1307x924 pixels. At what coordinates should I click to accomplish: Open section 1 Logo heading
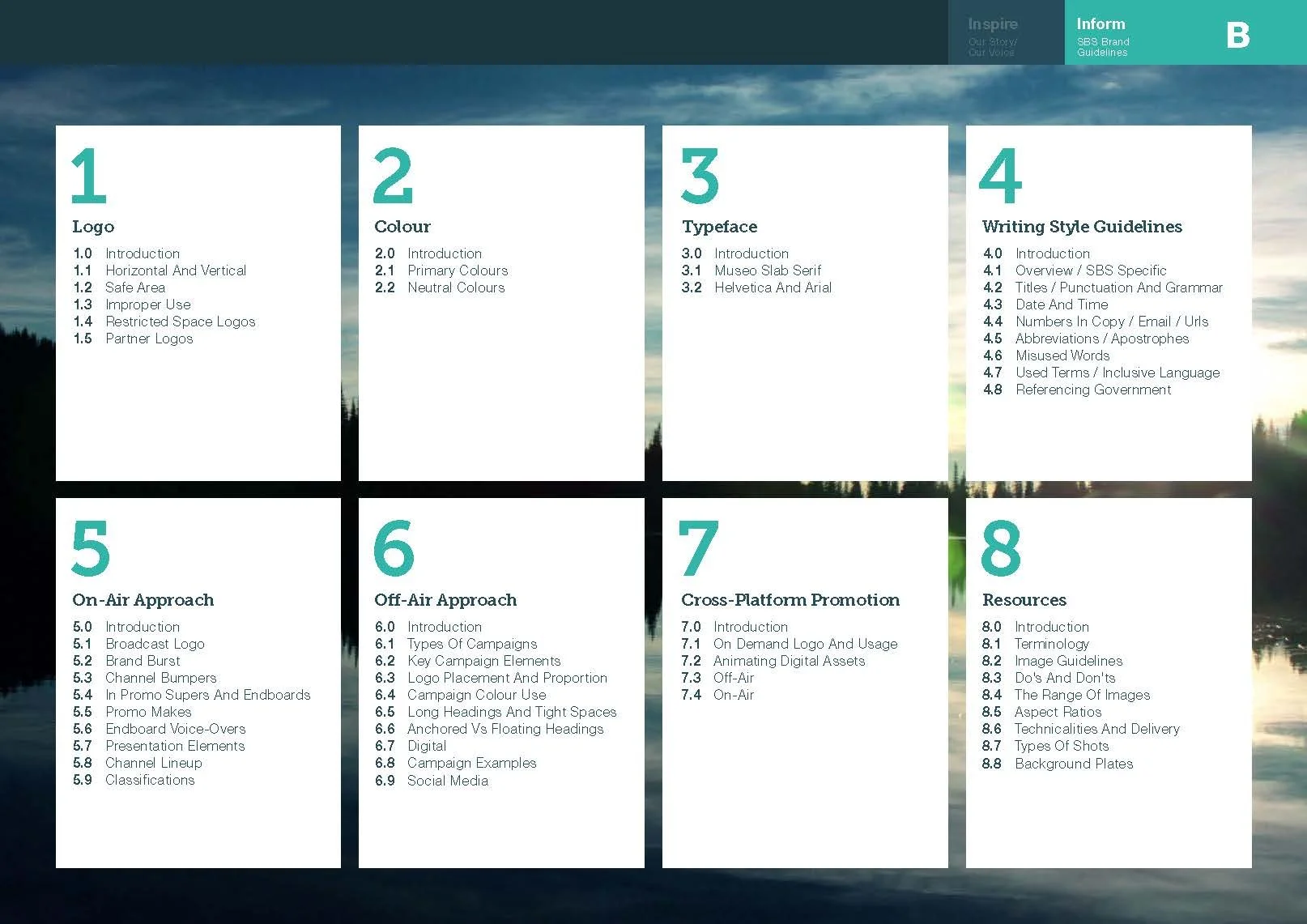(x=93, y=227)
